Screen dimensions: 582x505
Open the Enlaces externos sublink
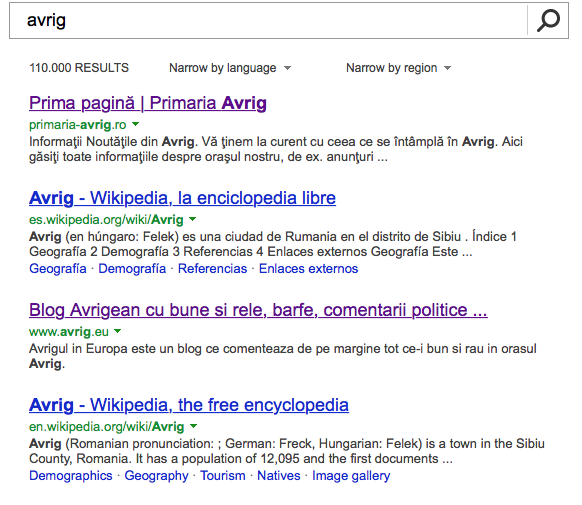[x=308, y=269]
